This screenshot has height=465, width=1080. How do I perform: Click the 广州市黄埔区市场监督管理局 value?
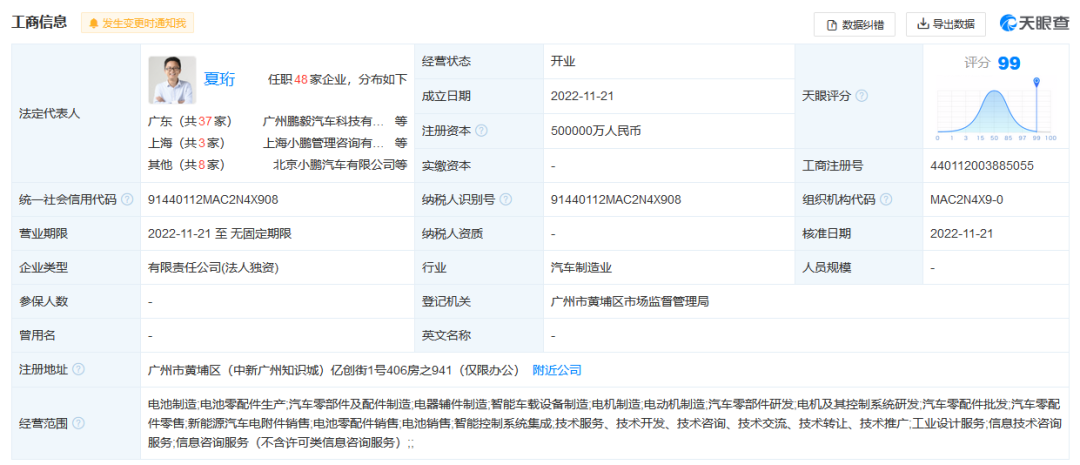630,301
